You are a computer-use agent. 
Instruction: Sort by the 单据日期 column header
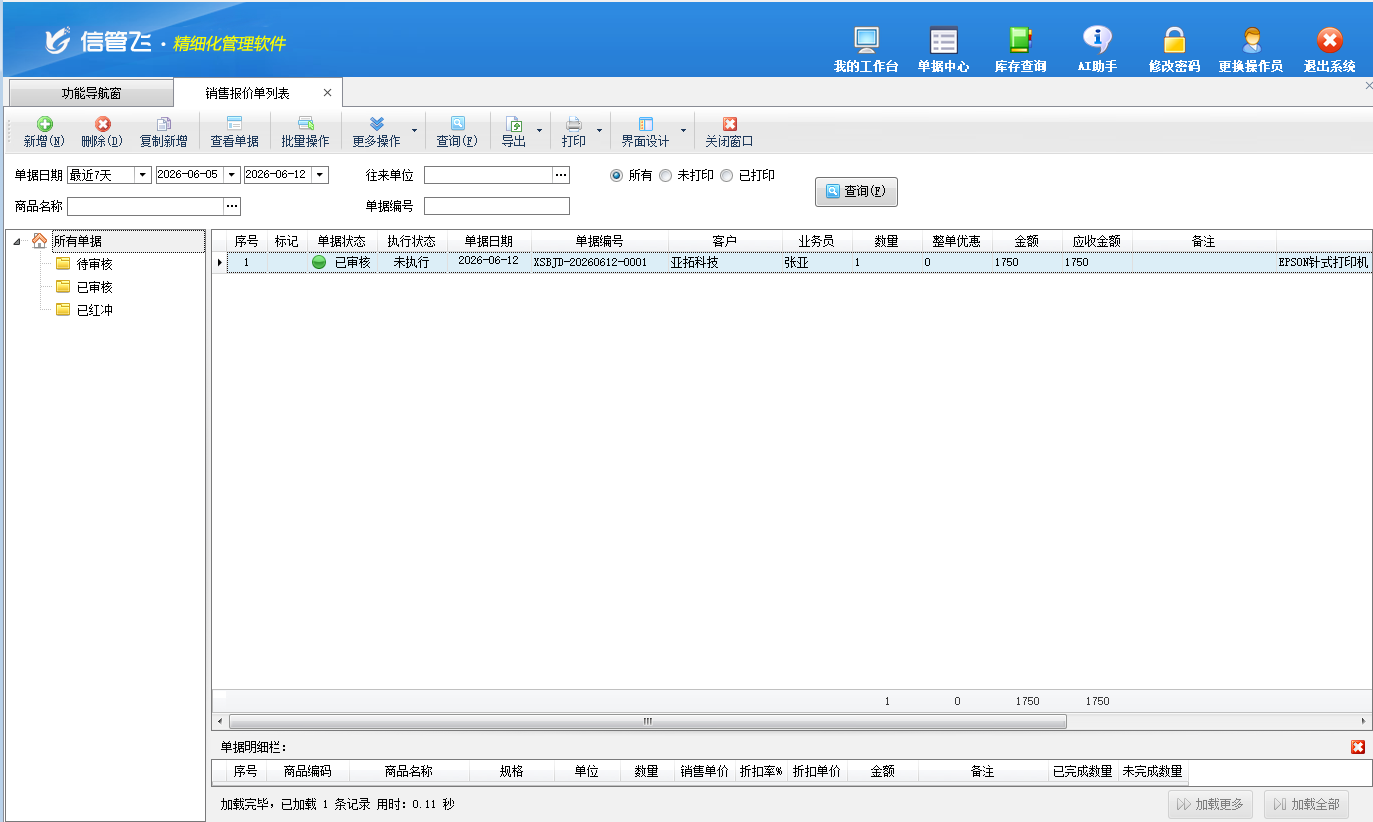click(x=489, y=241)
